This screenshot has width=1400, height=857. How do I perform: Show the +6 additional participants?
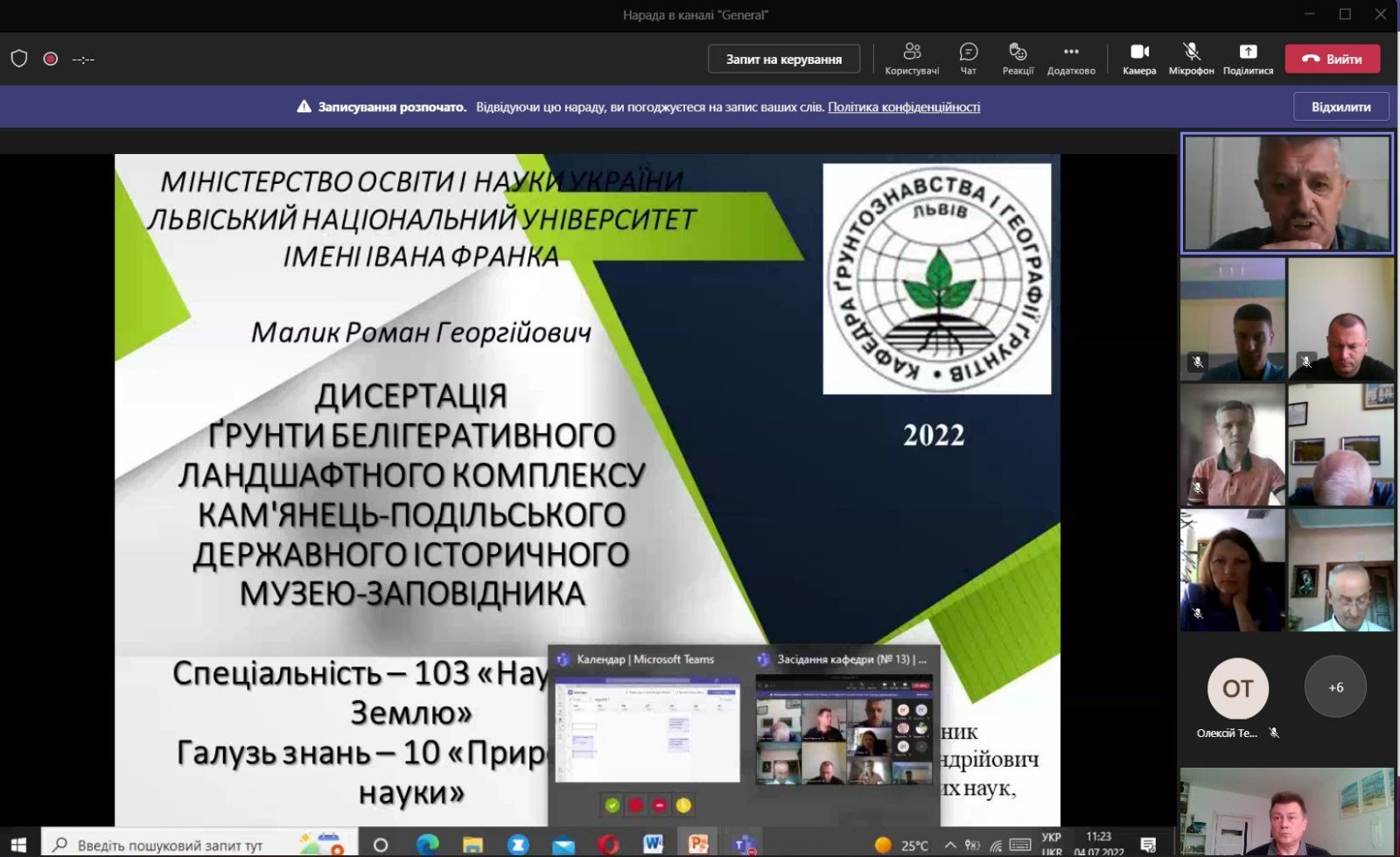(x=1335, y=687)
